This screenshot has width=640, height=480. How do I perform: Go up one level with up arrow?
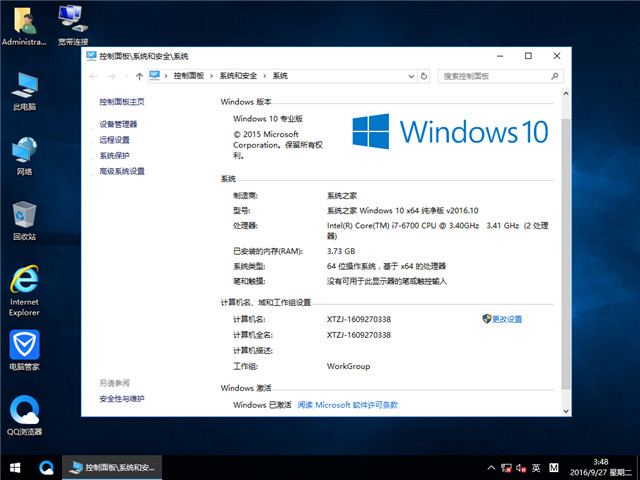139,76
